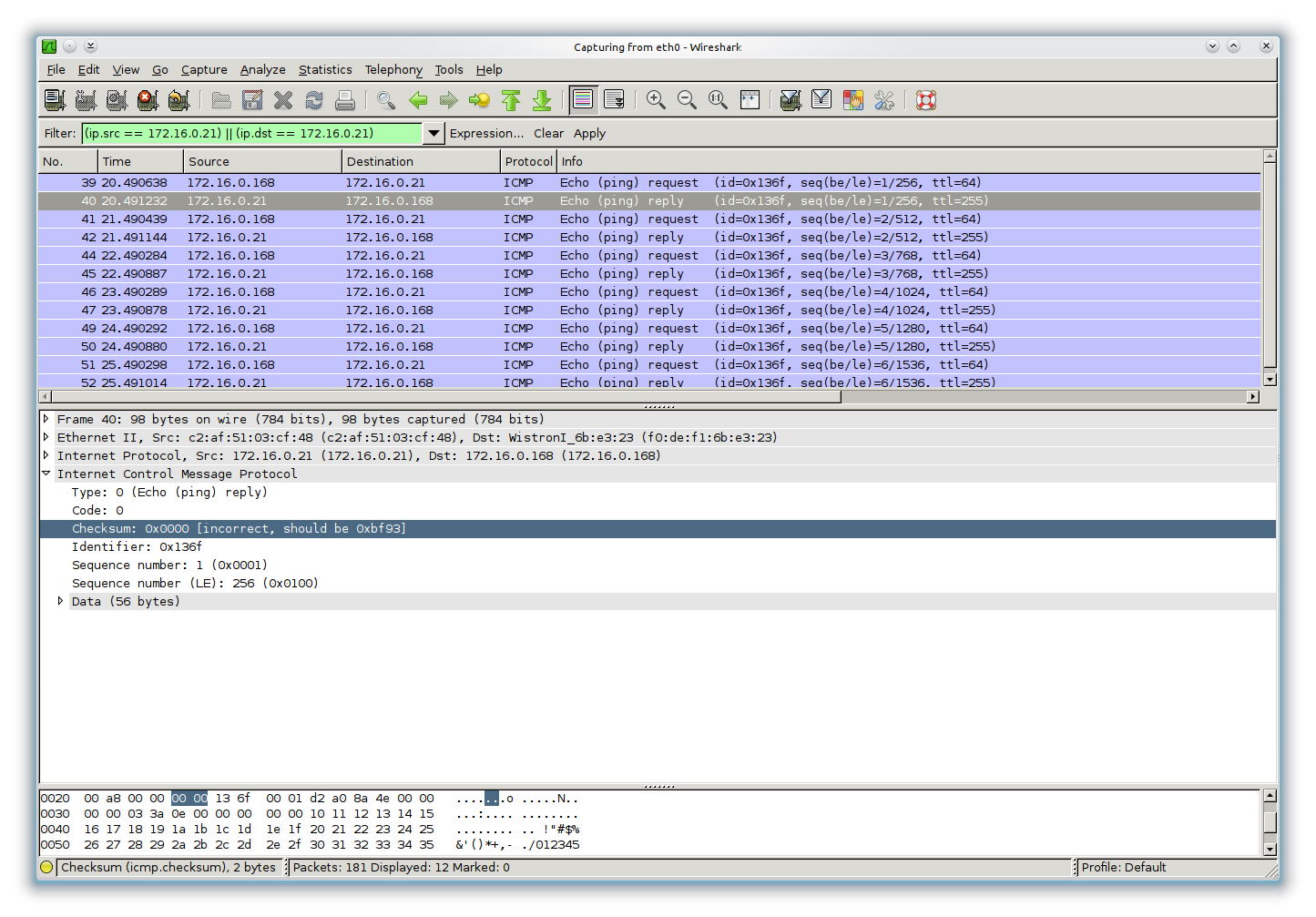Toggle colorize packet list

coord(583,100)
